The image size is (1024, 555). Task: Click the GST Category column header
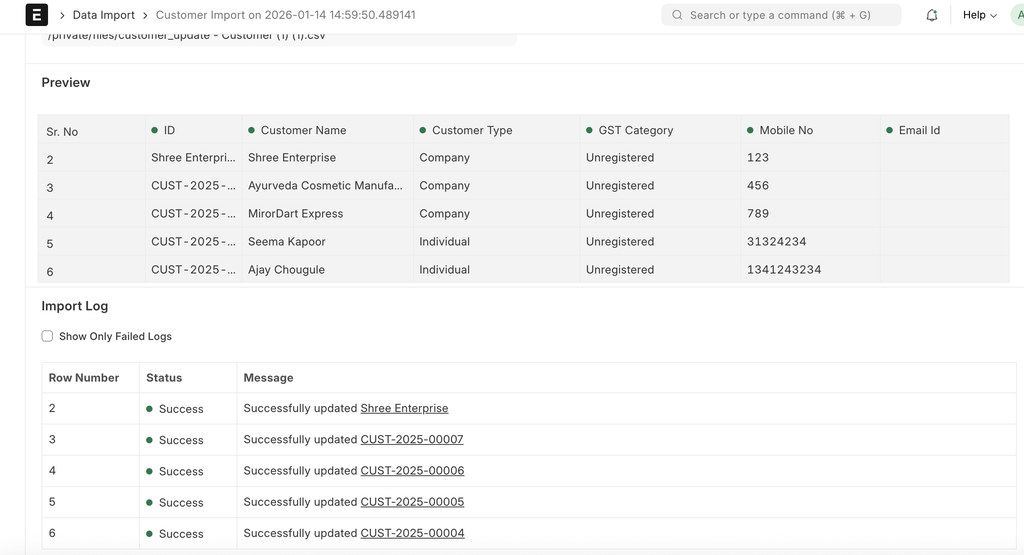click(635, 130)
